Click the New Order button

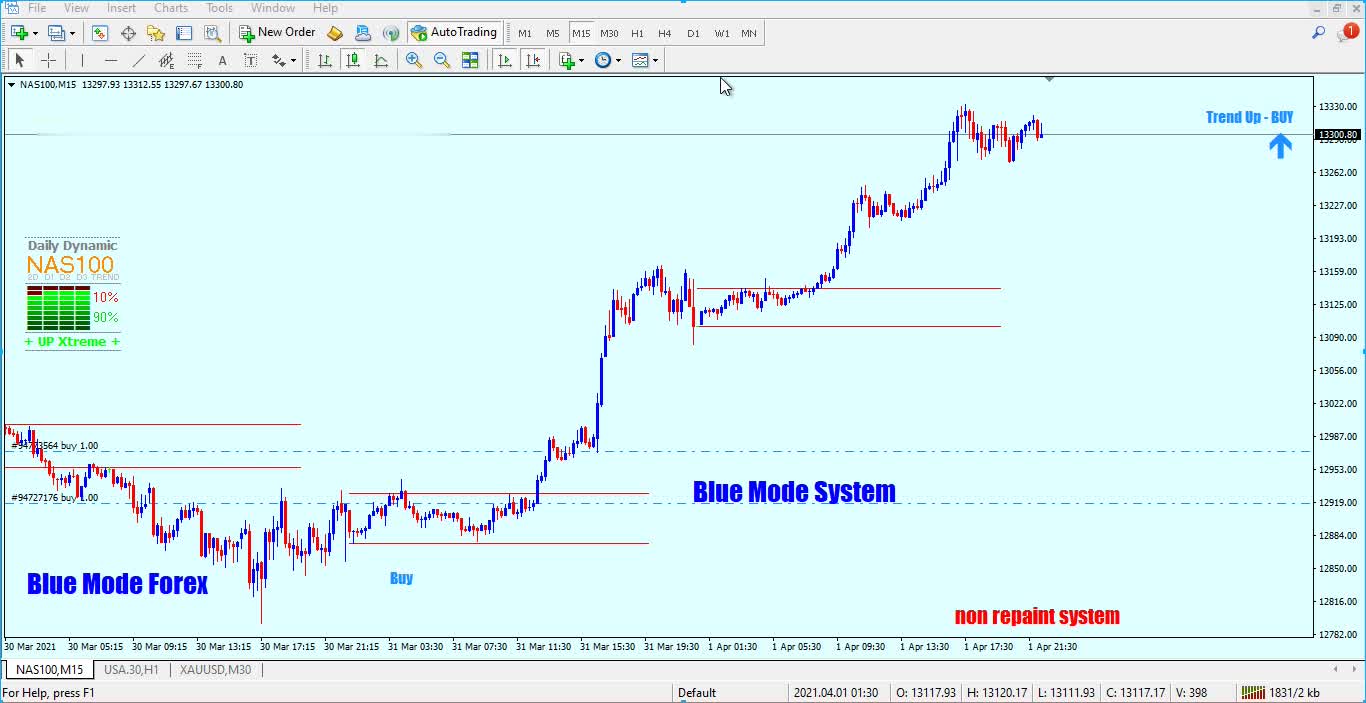pos(278,33)
